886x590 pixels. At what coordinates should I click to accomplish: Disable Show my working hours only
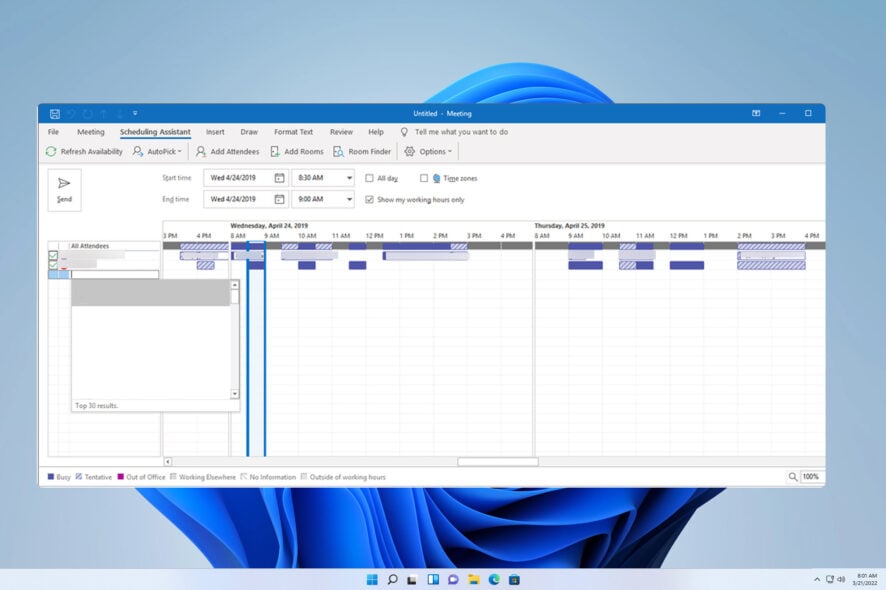click(x=371, y=198)
